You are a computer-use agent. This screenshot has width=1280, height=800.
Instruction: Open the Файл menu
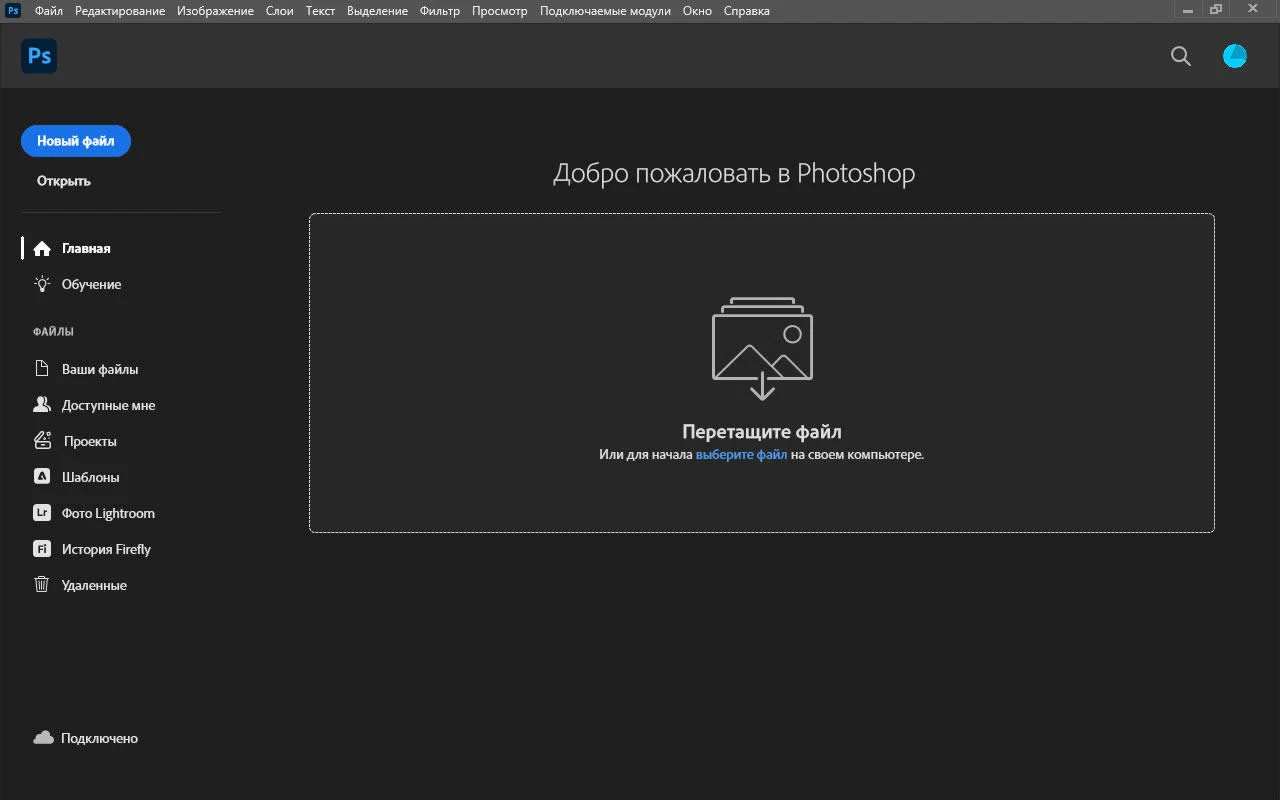click(48, 11)
